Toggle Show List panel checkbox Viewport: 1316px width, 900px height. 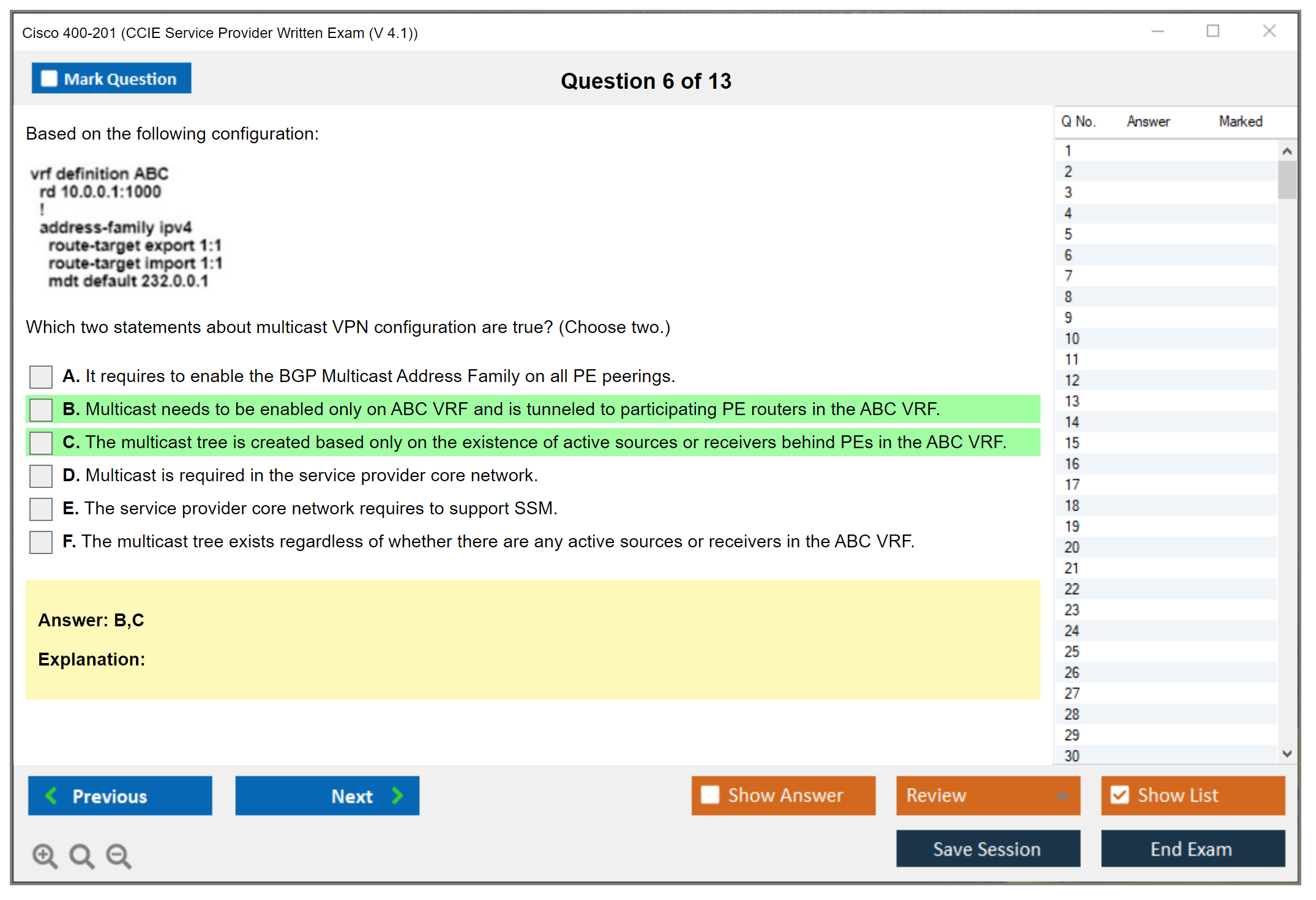1120,795
